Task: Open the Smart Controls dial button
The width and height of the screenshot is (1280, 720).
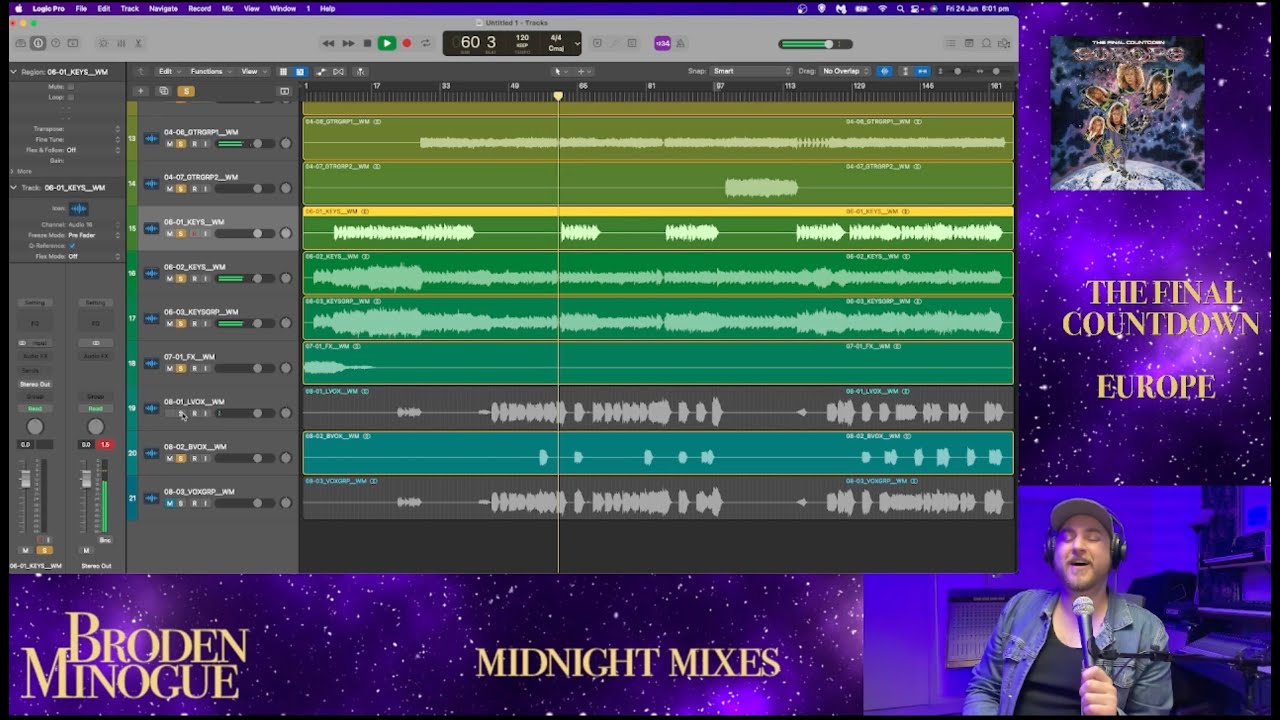Action: point(103,43)
